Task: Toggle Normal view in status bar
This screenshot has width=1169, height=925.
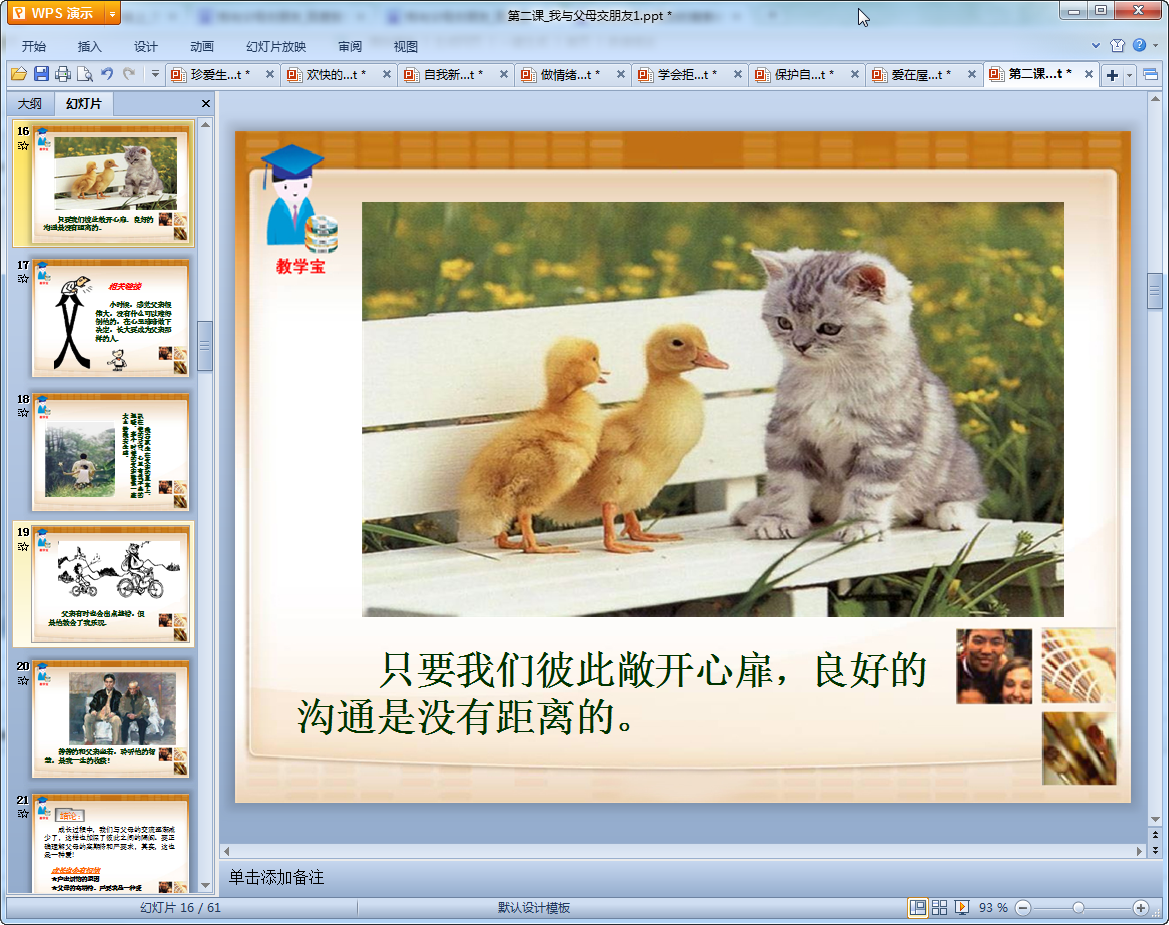Action: [x=918, y=907]
